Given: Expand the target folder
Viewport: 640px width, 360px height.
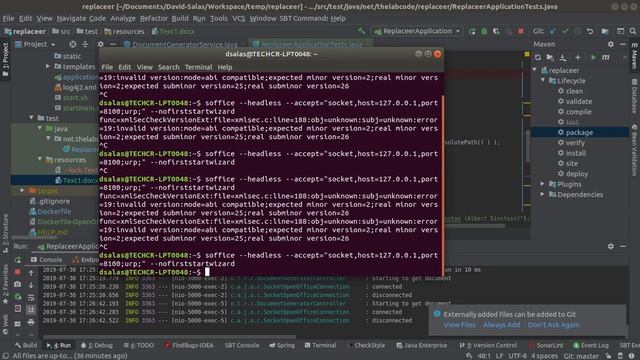Looking at the screenshot, I should pos(22,190).
